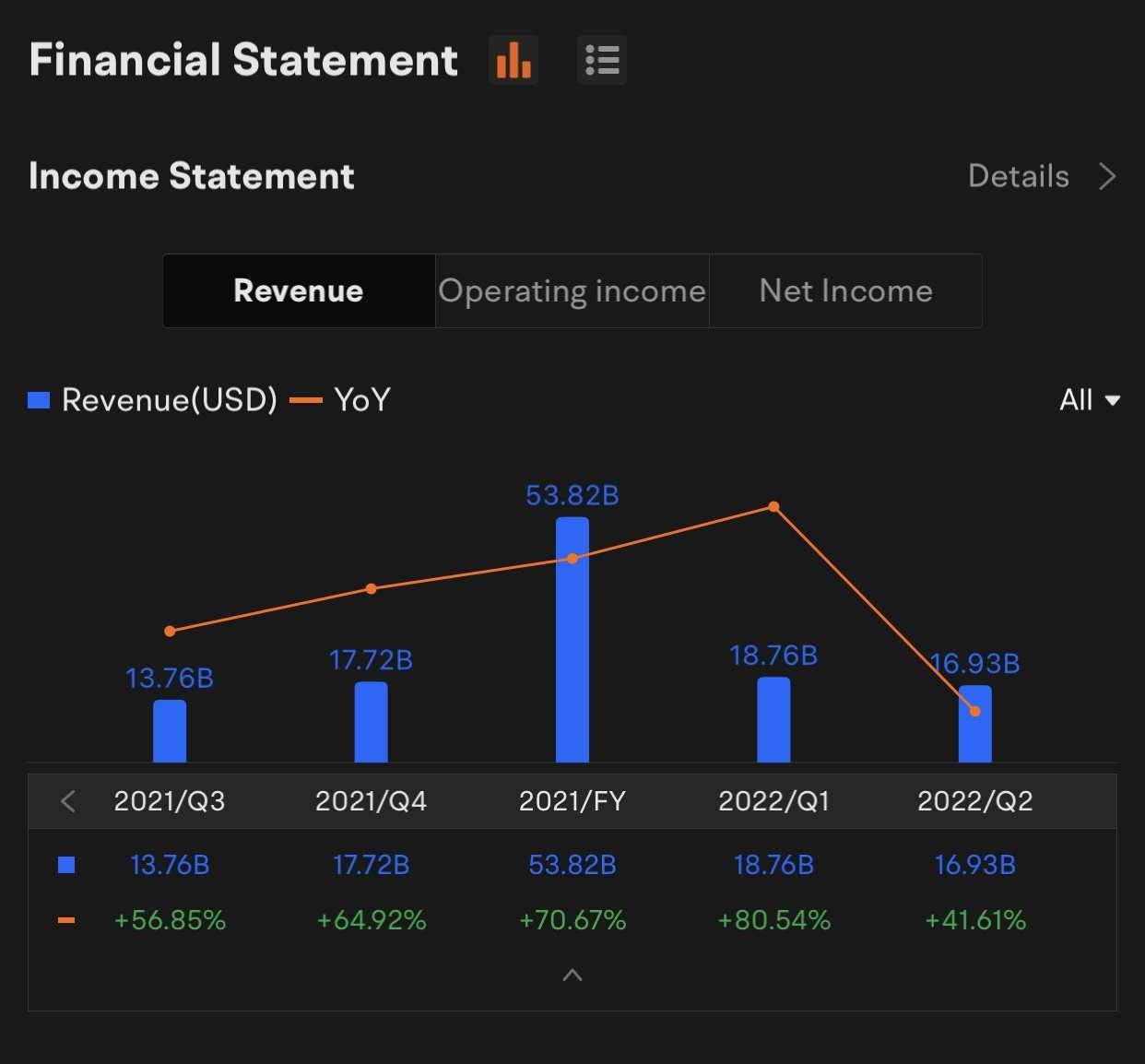
Task: Click the Financial Statement title
Action: [243, 60]
